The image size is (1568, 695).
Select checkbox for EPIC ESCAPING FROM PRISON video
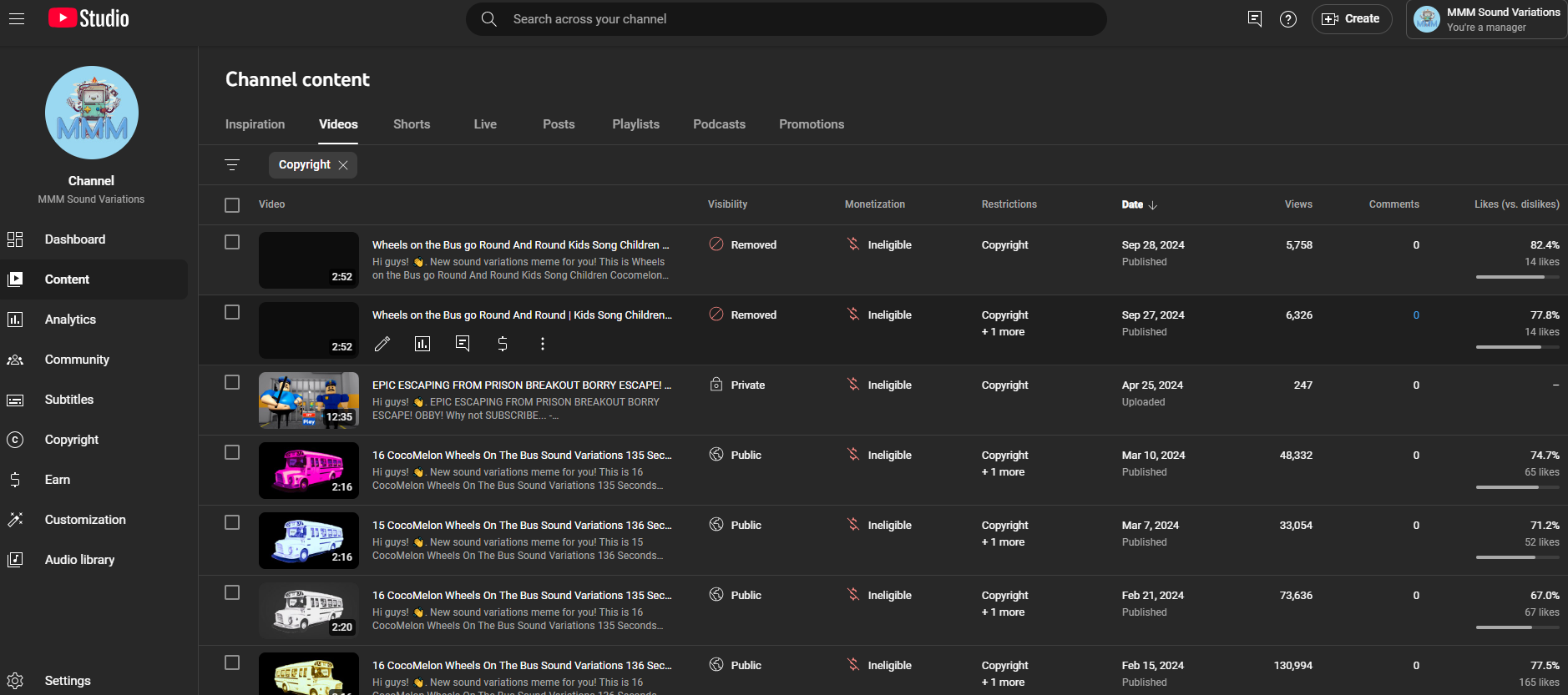click(x=232, y=382)
